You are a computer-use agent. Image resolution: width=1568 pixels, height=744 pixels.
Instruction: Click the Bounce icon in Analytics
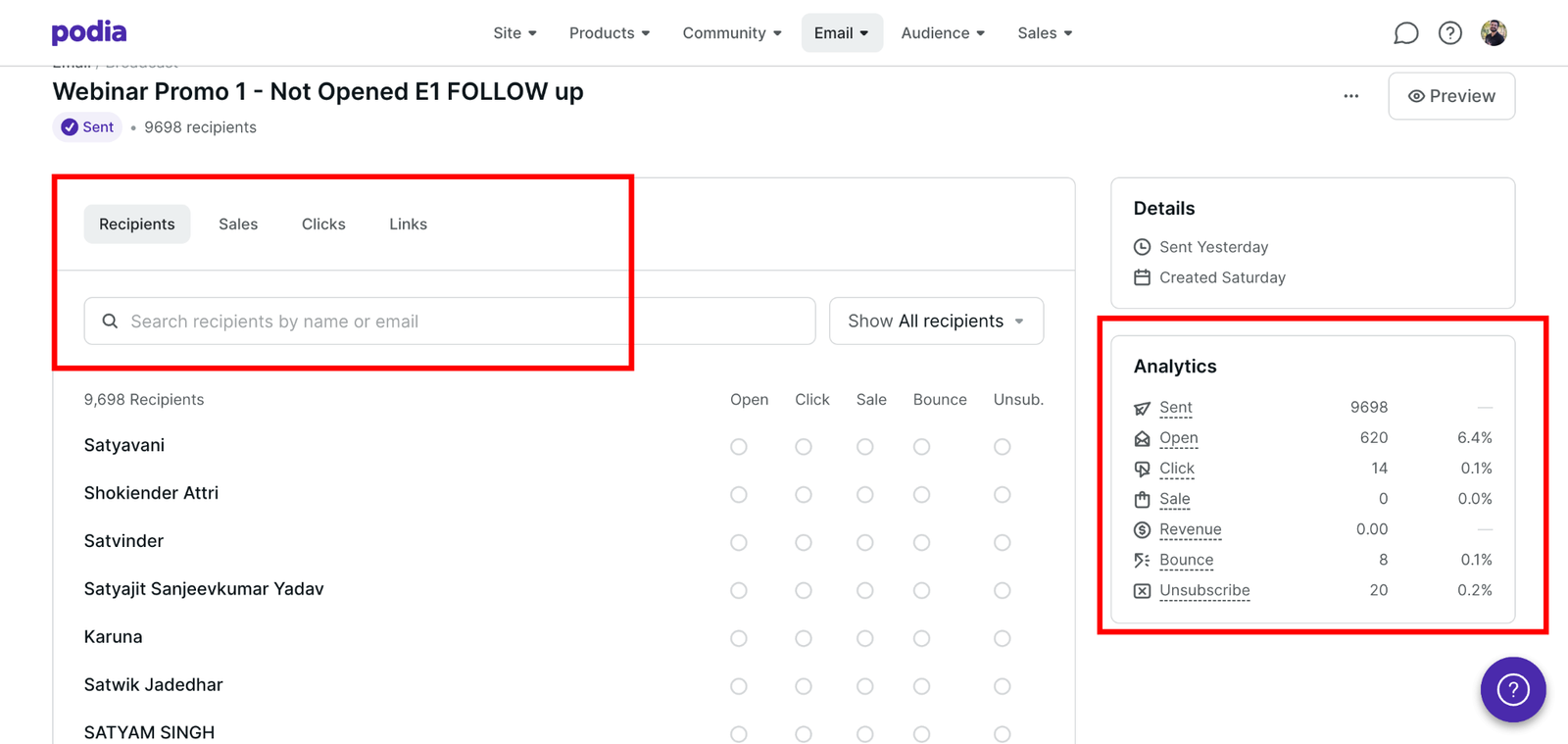point(1142,560)
